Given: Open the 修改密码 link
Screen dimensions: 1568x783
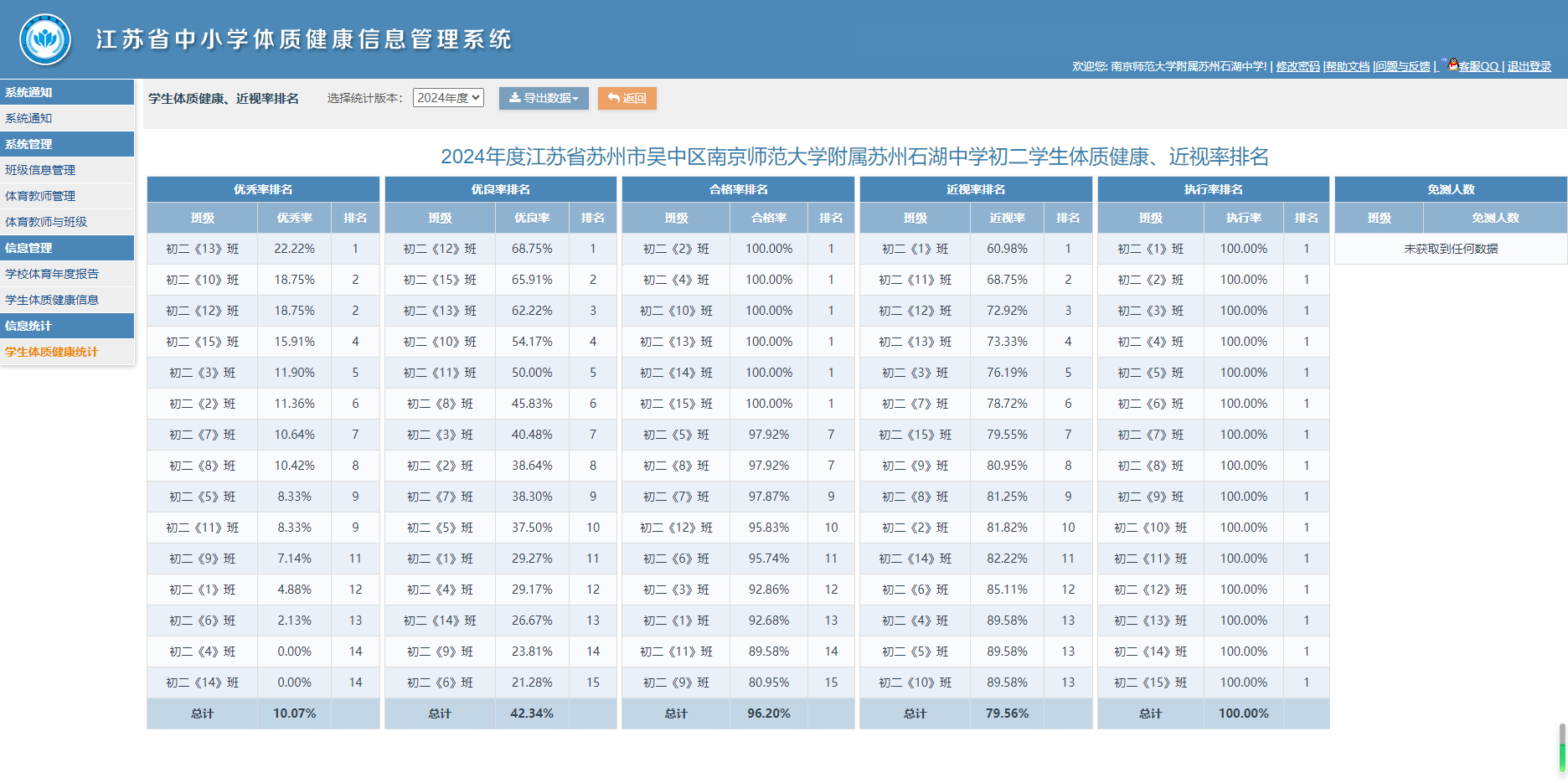Looking at the screenshot, I should (x=1297, y=66).
